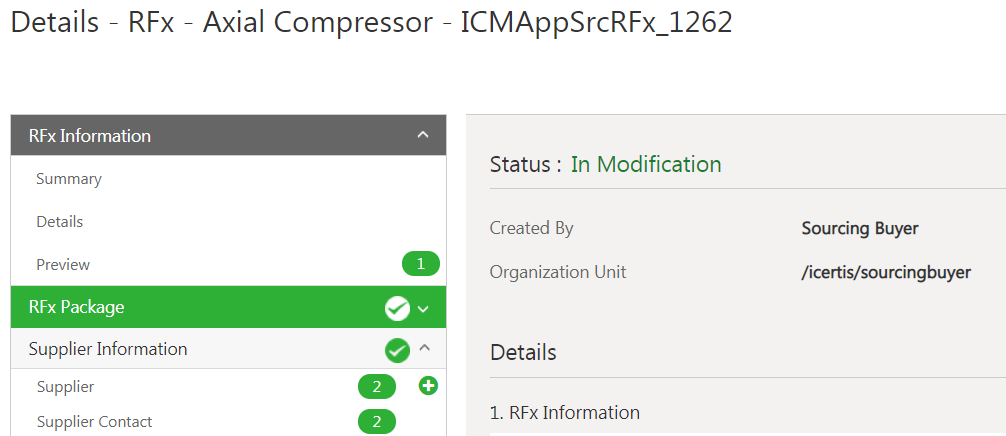Image resolution: width=1006 pixels, height=436 pixels.
Task: Click the Supplier Information header
Action: pos(108,349)
